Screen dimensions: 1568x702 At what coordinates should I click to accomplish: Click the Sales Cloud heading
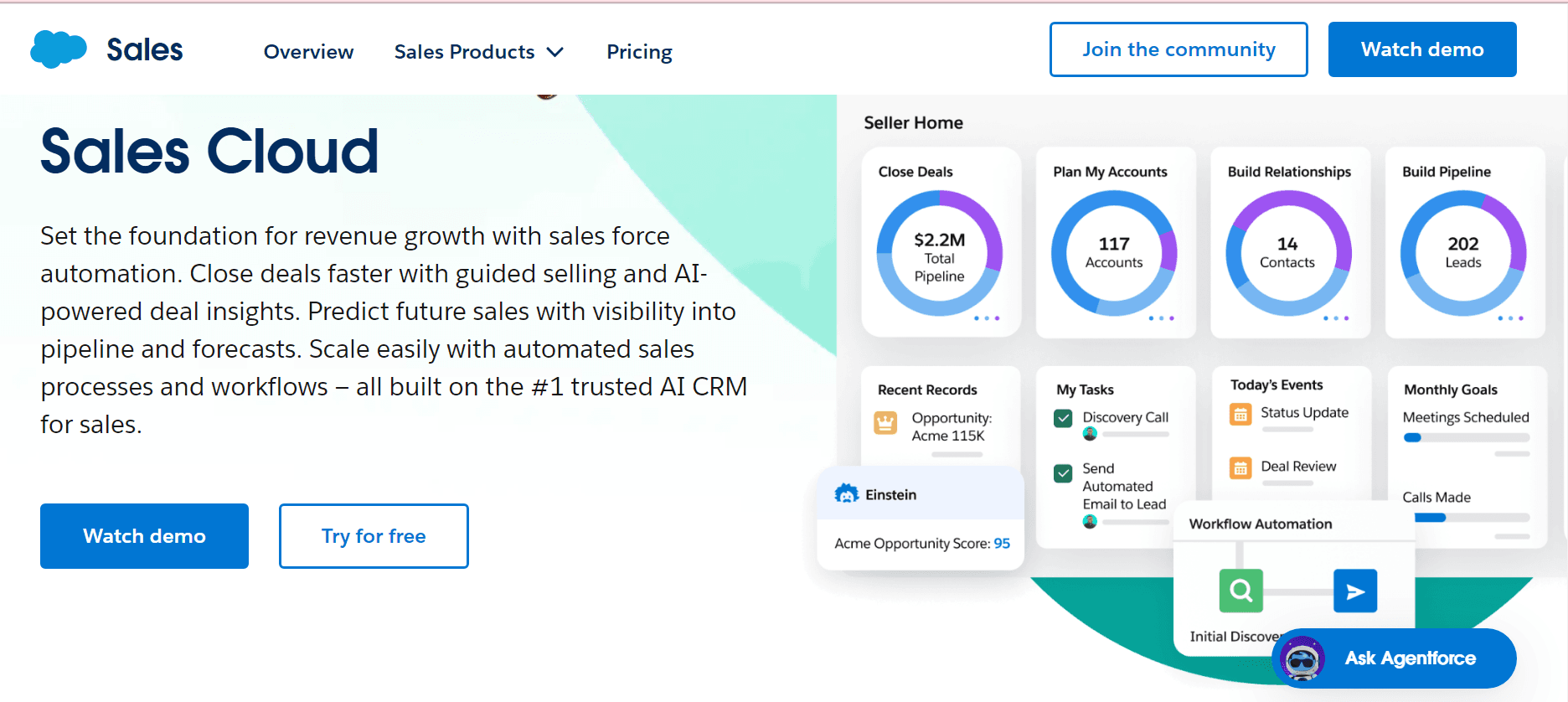pos(209,152)
